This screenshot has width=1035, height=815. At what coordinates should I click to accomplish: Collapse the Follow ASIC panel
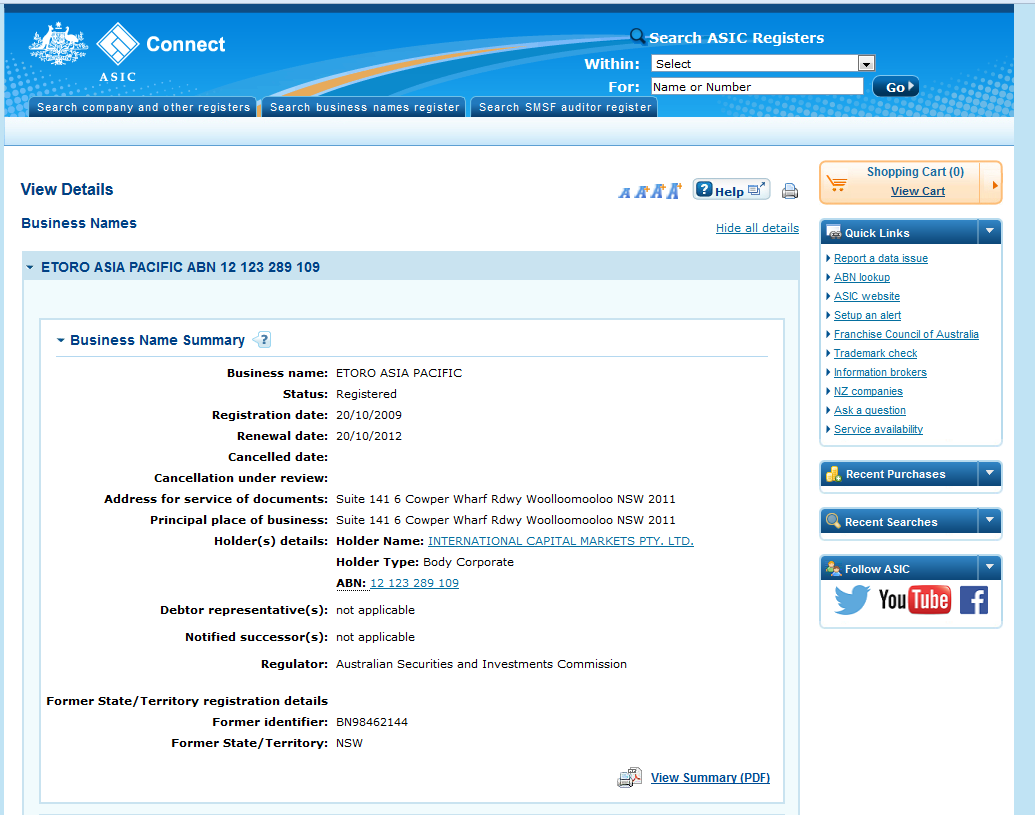point(989,567)
